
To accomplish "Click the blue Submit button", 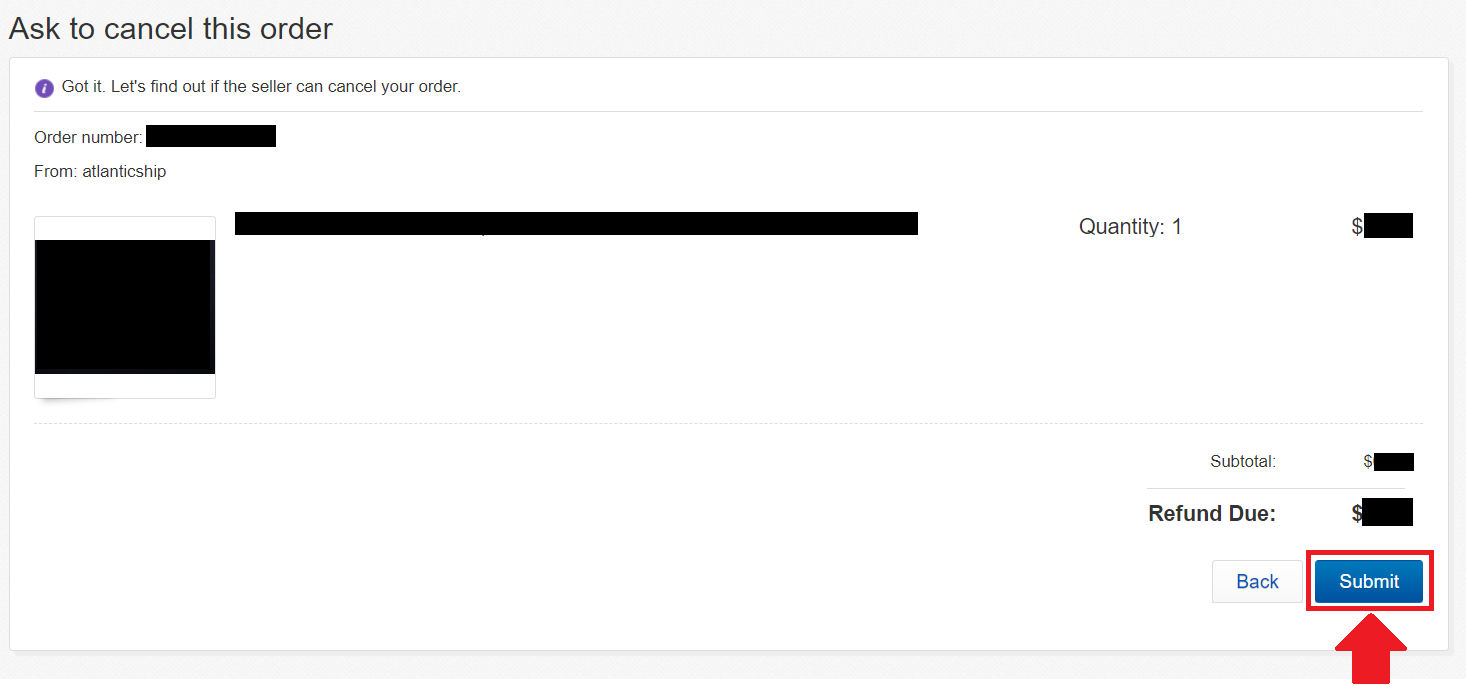I will 1368,581.
